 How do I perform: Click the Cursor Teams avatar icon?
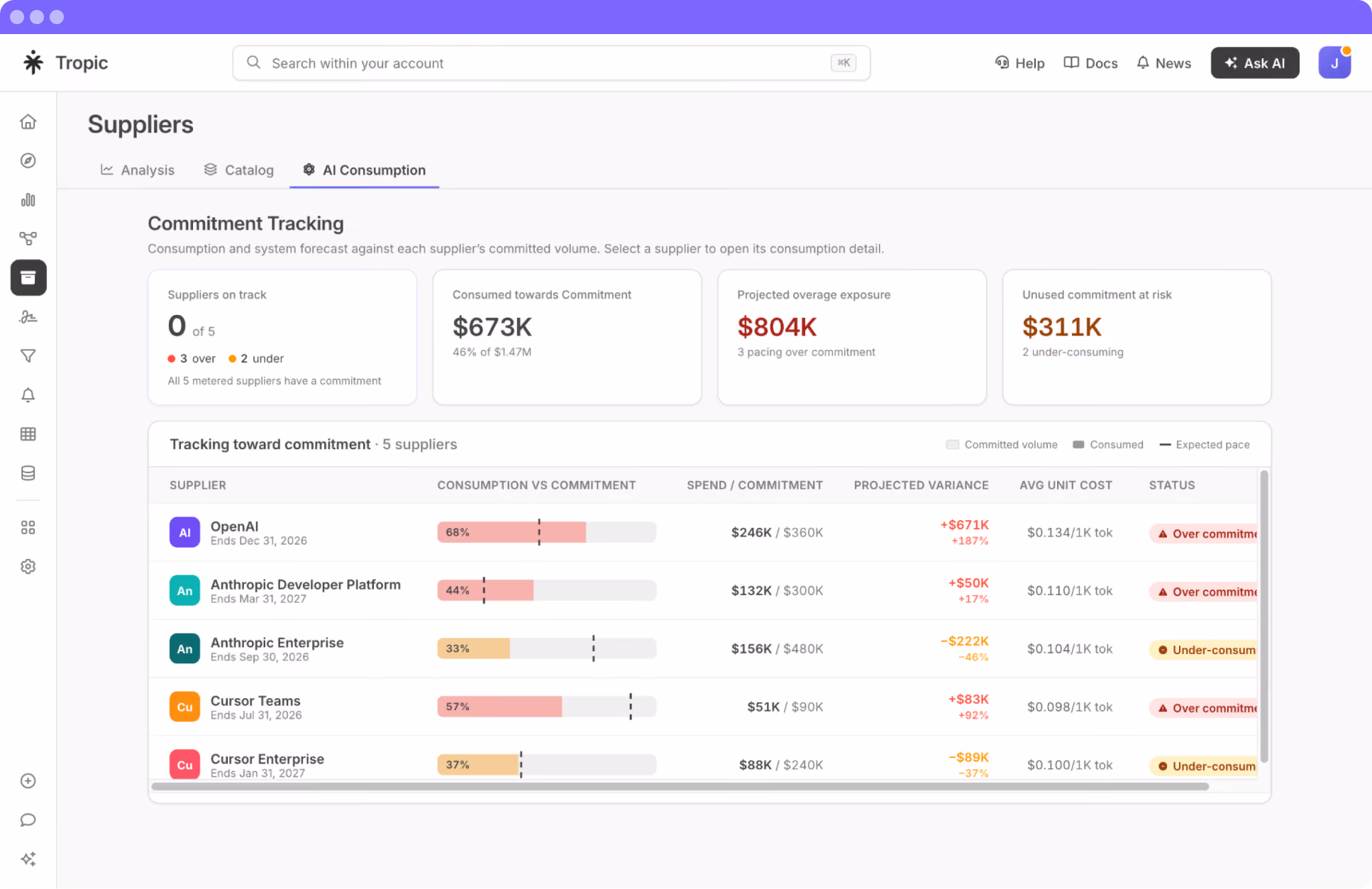[x=184, y=707]
